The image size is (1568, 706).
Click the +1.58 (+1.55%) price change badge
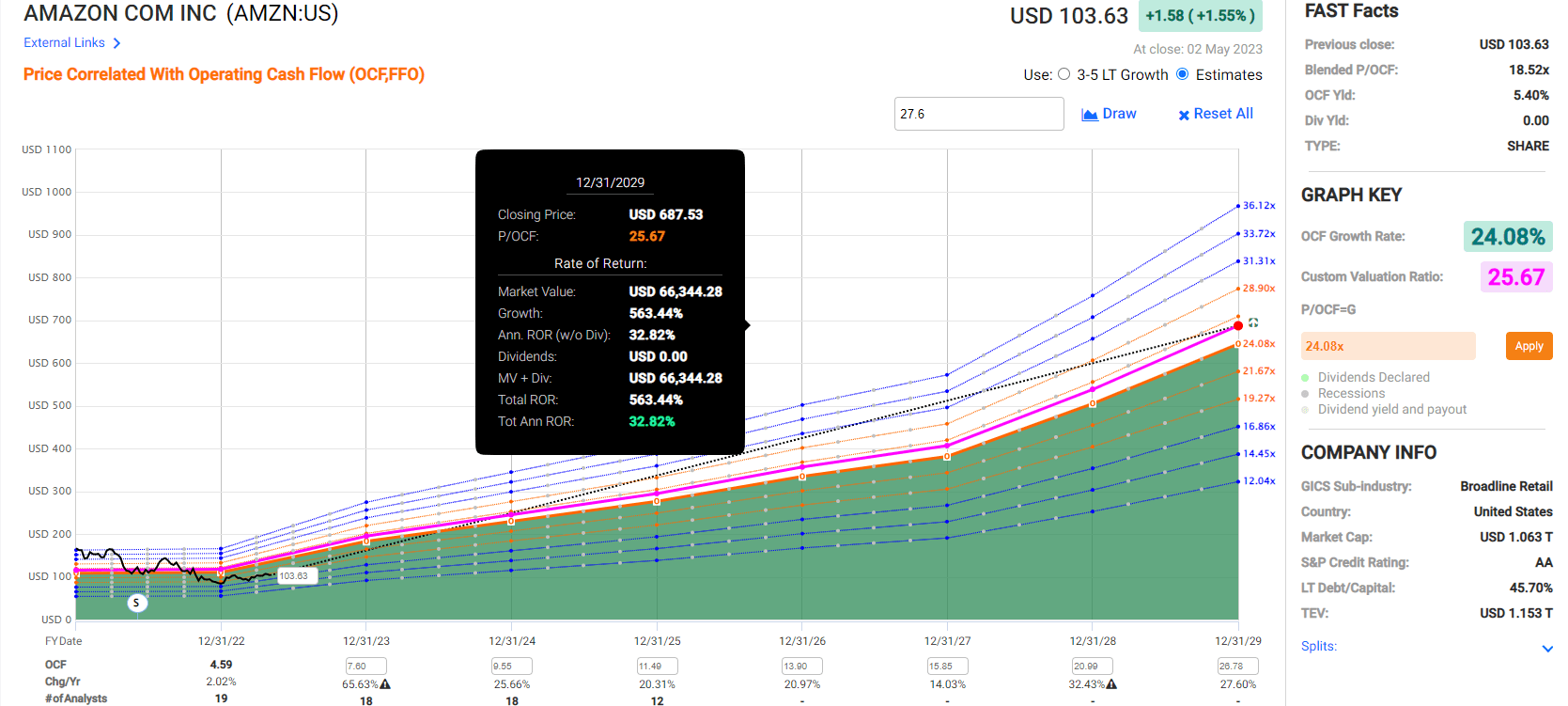[x=1201, y=16]
